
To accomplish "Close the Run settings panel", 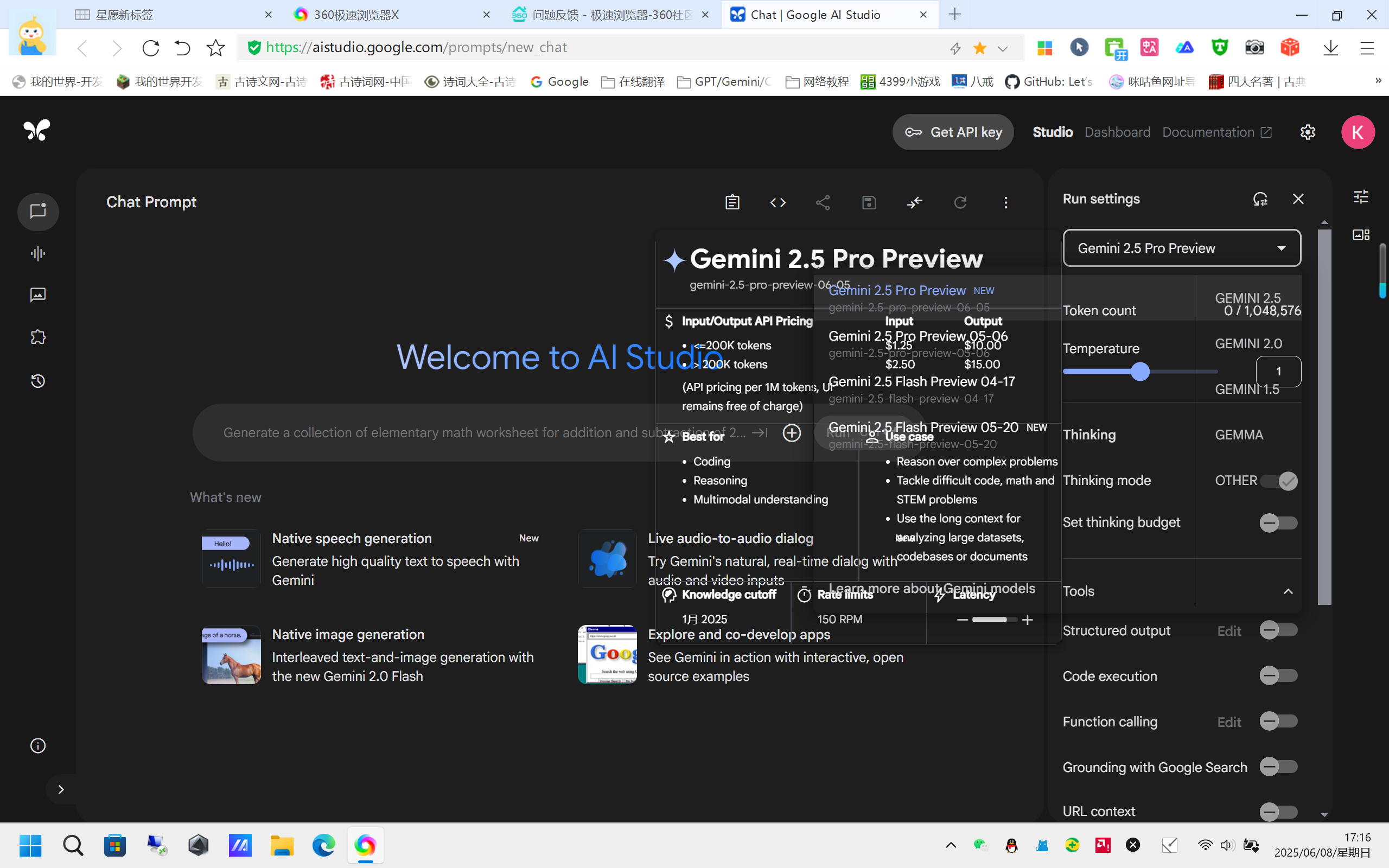I will pos(1298,199).
